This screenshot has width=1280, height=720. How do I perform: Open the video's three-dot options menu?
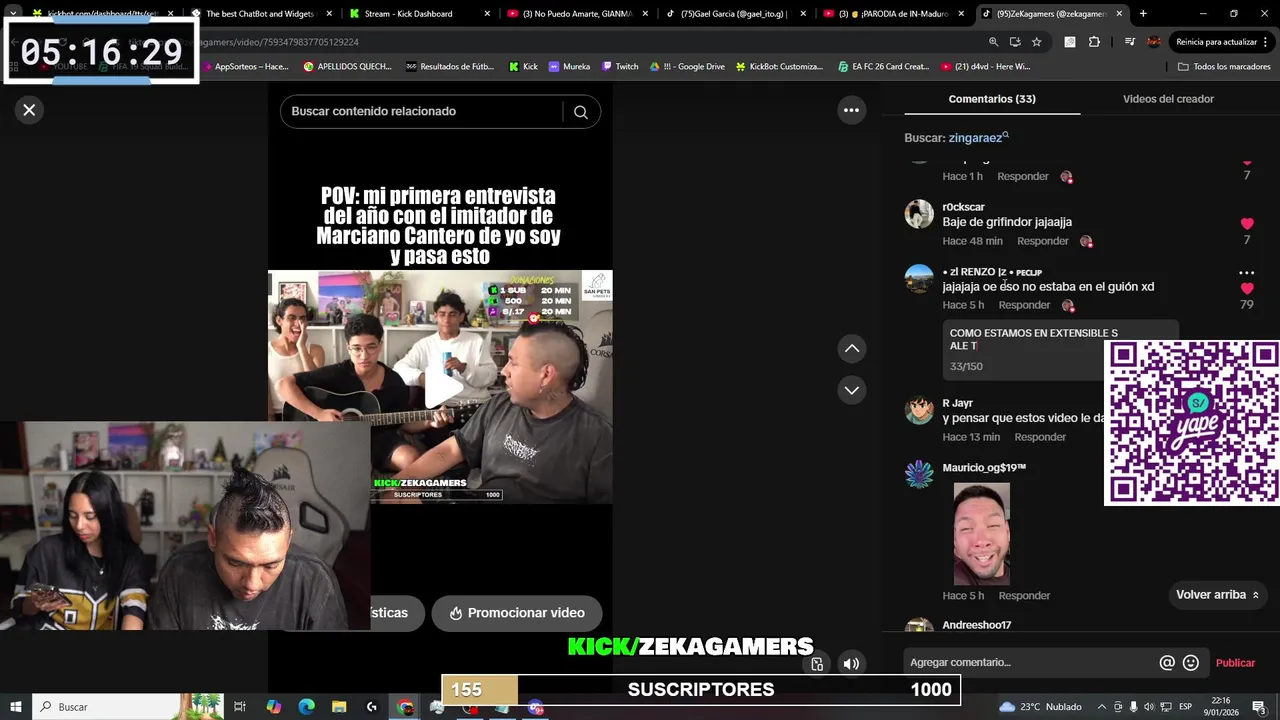pyautogui.click(x=851, y=110)
